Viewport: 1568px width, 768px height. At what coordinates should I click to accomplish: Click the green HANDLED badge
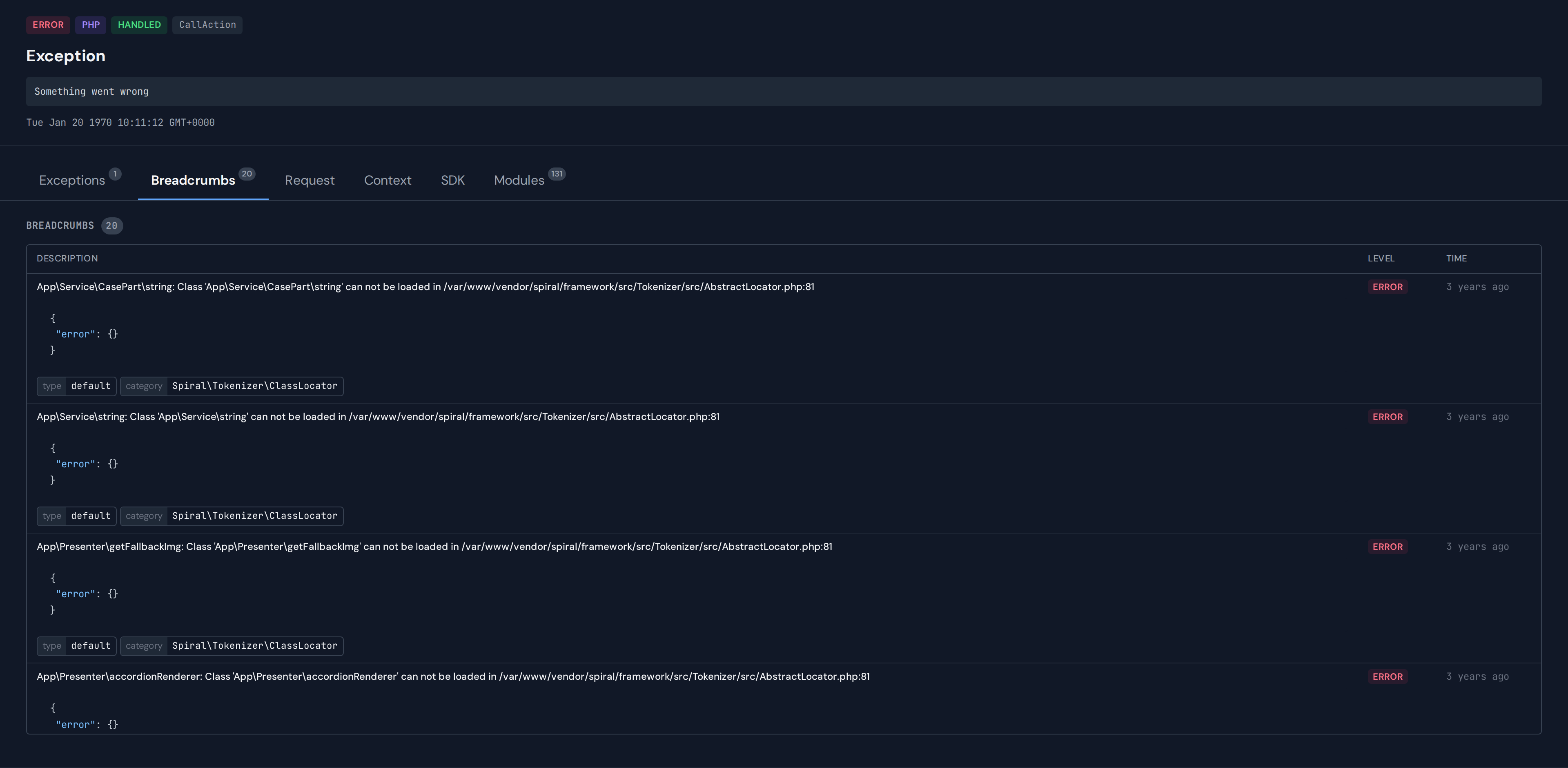139,25
